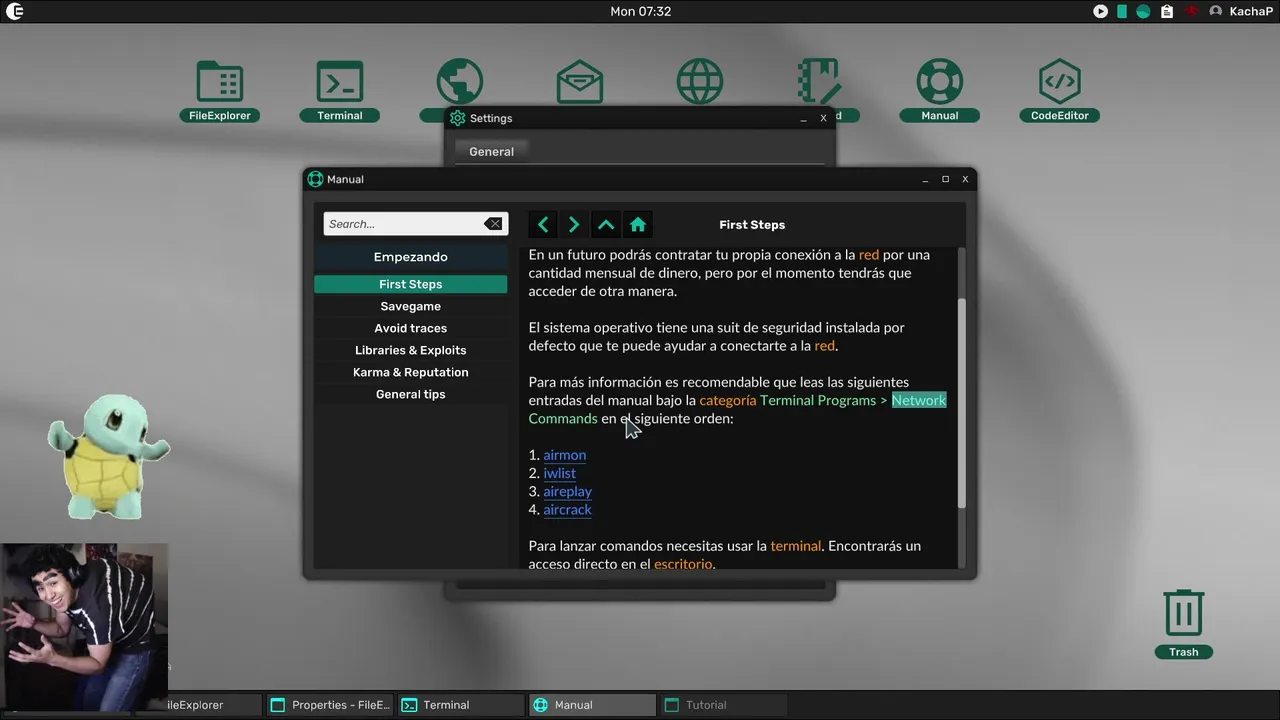
Task: Open the Browser globe-grid desktop icon
Action: click(700, 82)
